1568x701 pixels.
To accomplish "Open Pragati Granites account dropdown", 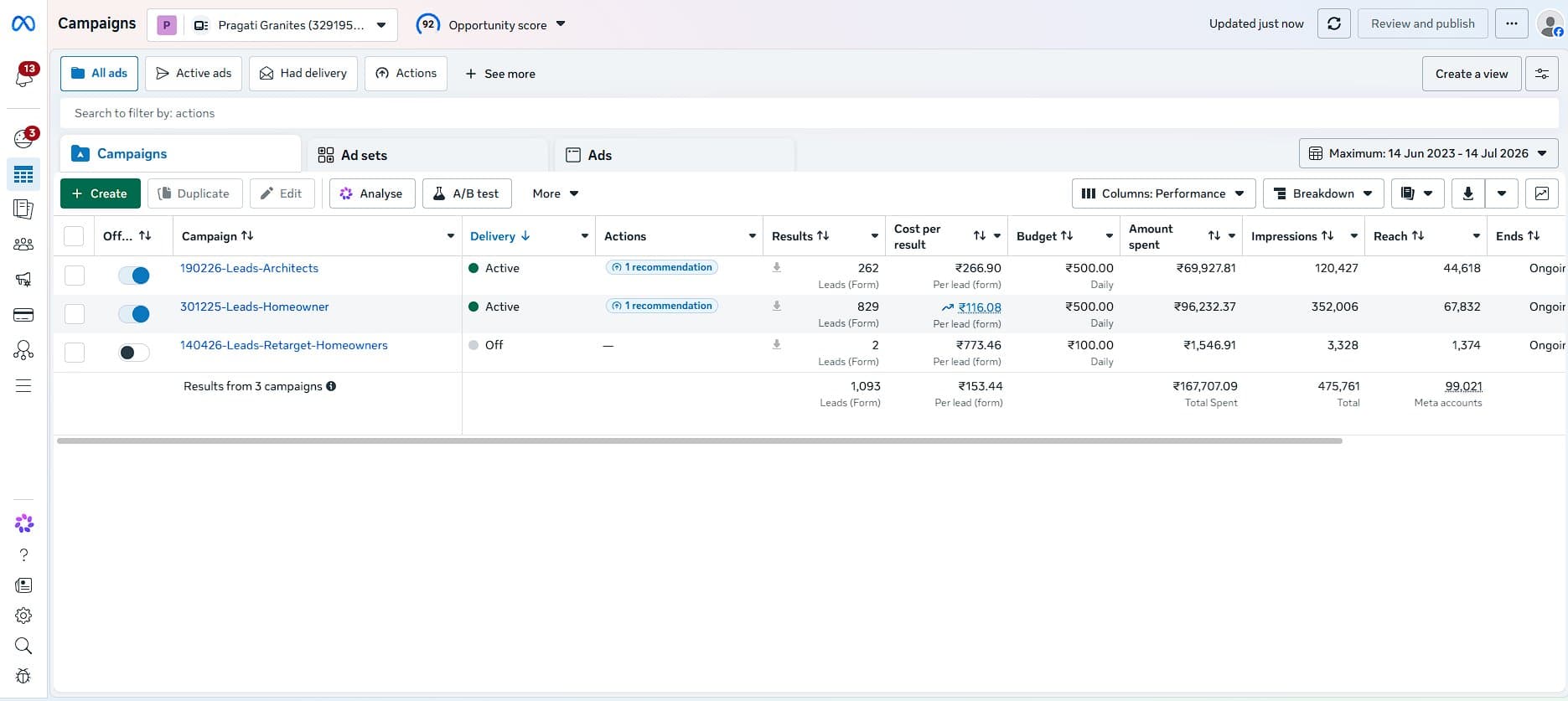I will pos(272,25).
